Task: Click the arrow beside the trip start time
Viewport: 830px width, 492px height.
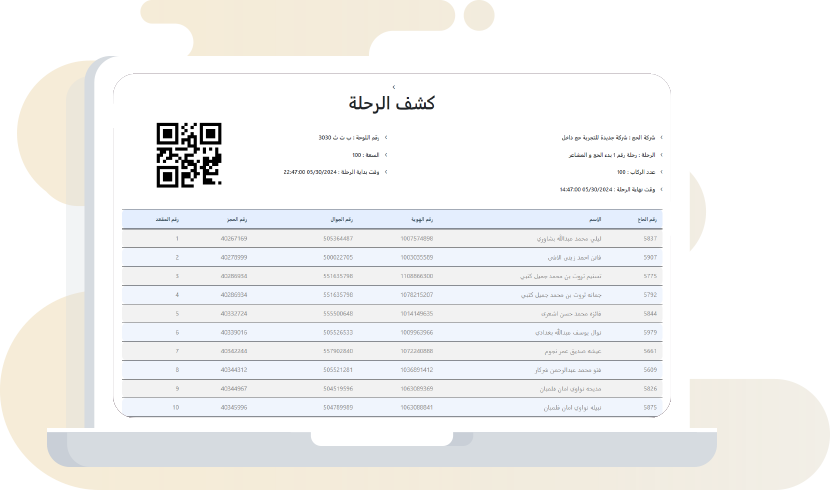Action: (386, 172)
